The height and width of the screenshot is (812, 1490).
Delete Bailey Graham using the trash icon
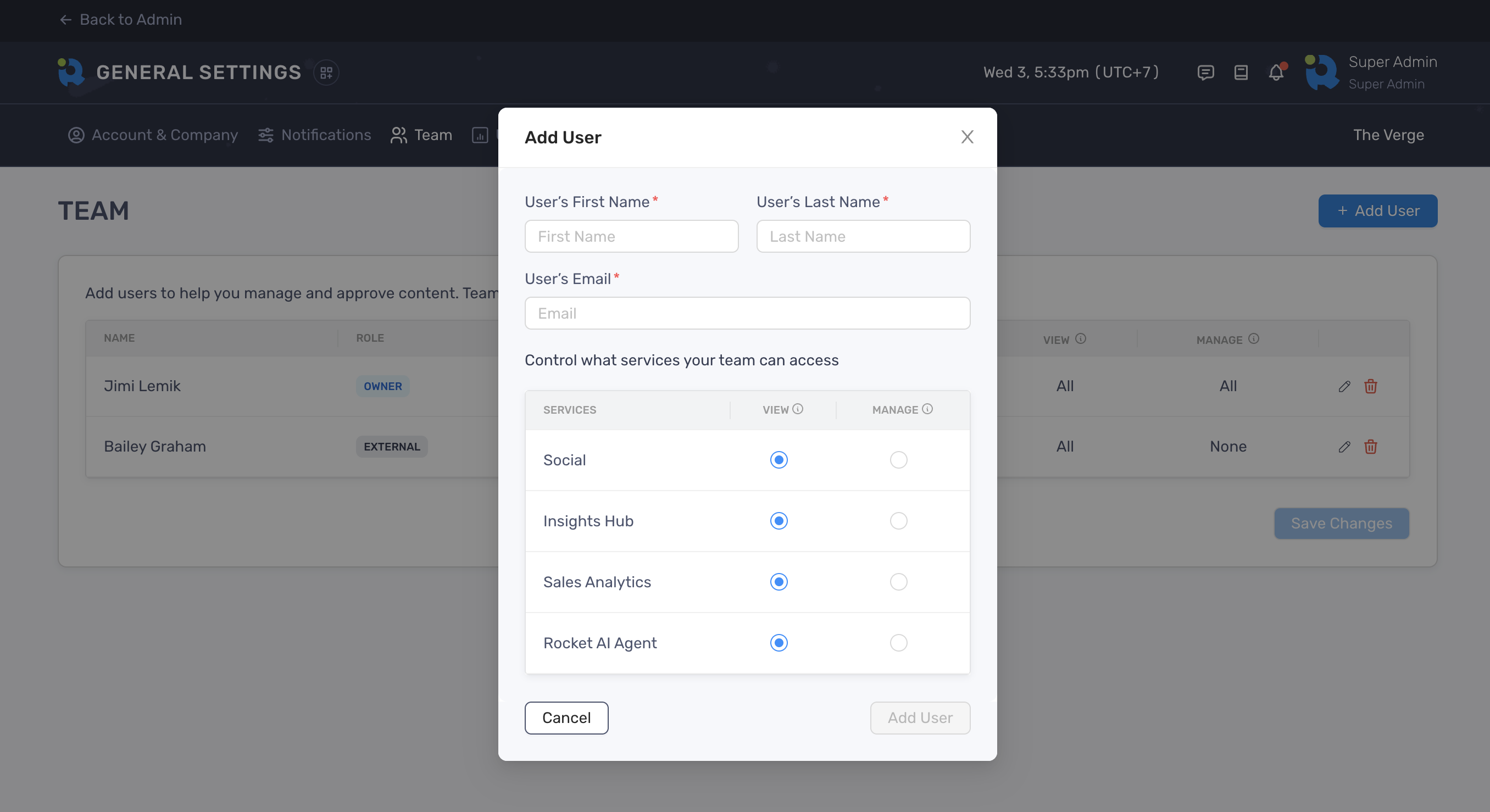point(1370,447)
